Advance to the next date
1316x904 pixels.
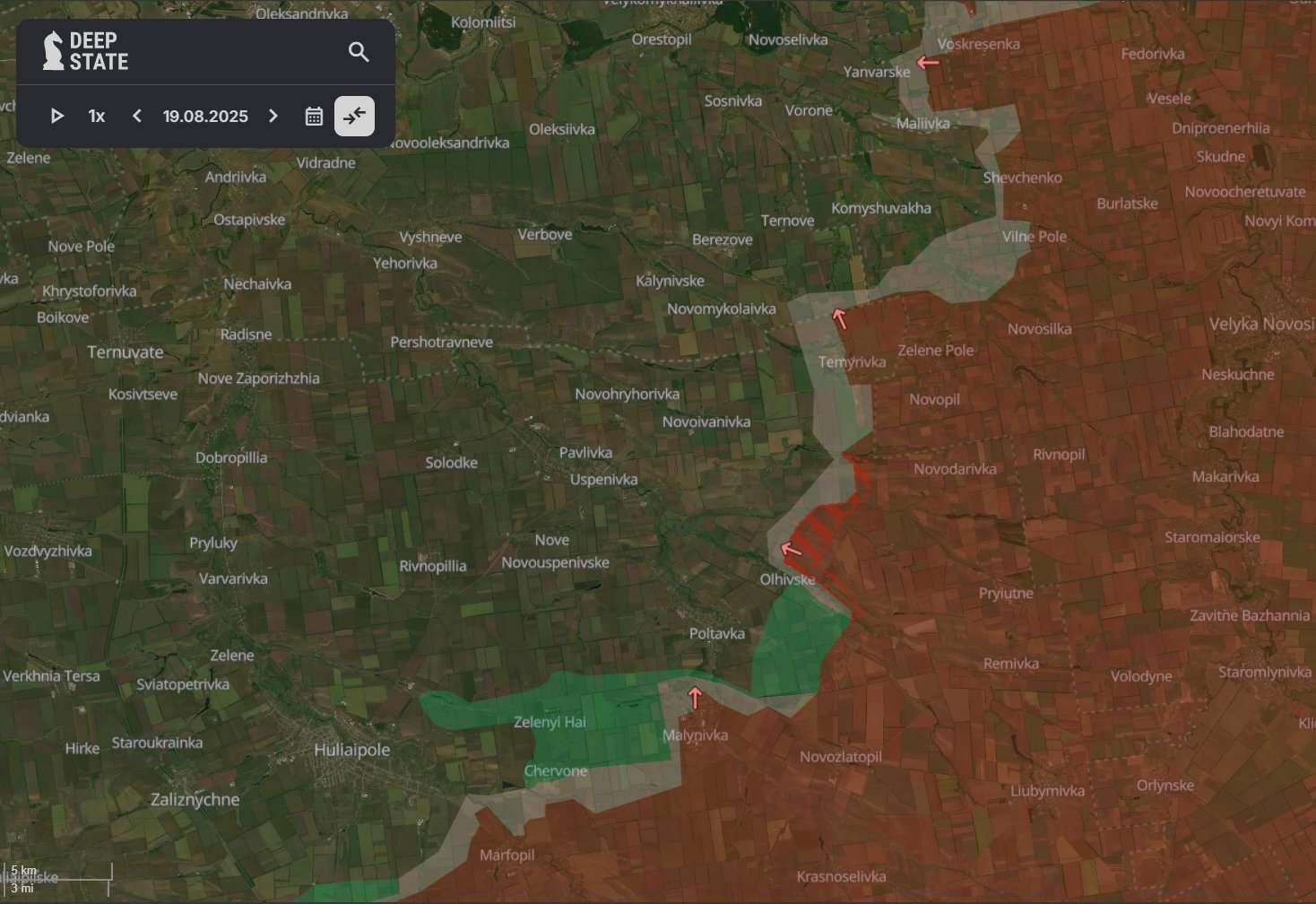pos(273,116)
